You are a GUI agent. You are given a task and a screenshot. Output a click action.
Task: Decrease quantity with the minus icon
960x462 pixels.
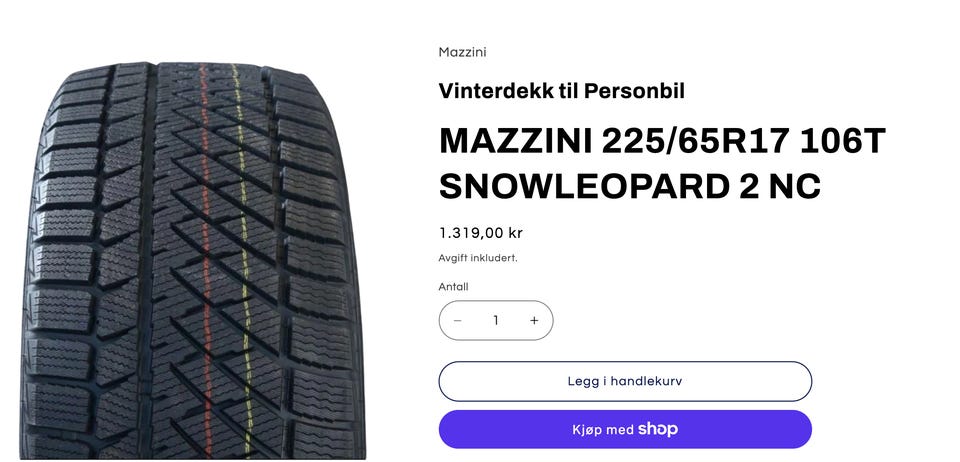pos(457,321)
